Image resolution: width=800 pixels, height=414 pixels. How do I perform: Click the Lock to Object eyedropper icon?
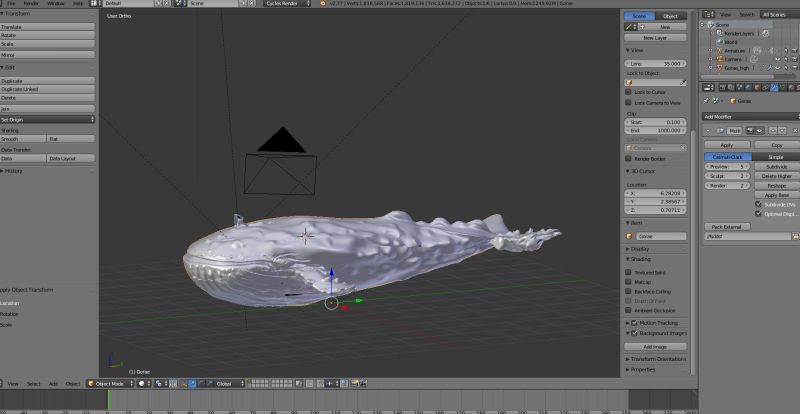click(x=683, y=82)
